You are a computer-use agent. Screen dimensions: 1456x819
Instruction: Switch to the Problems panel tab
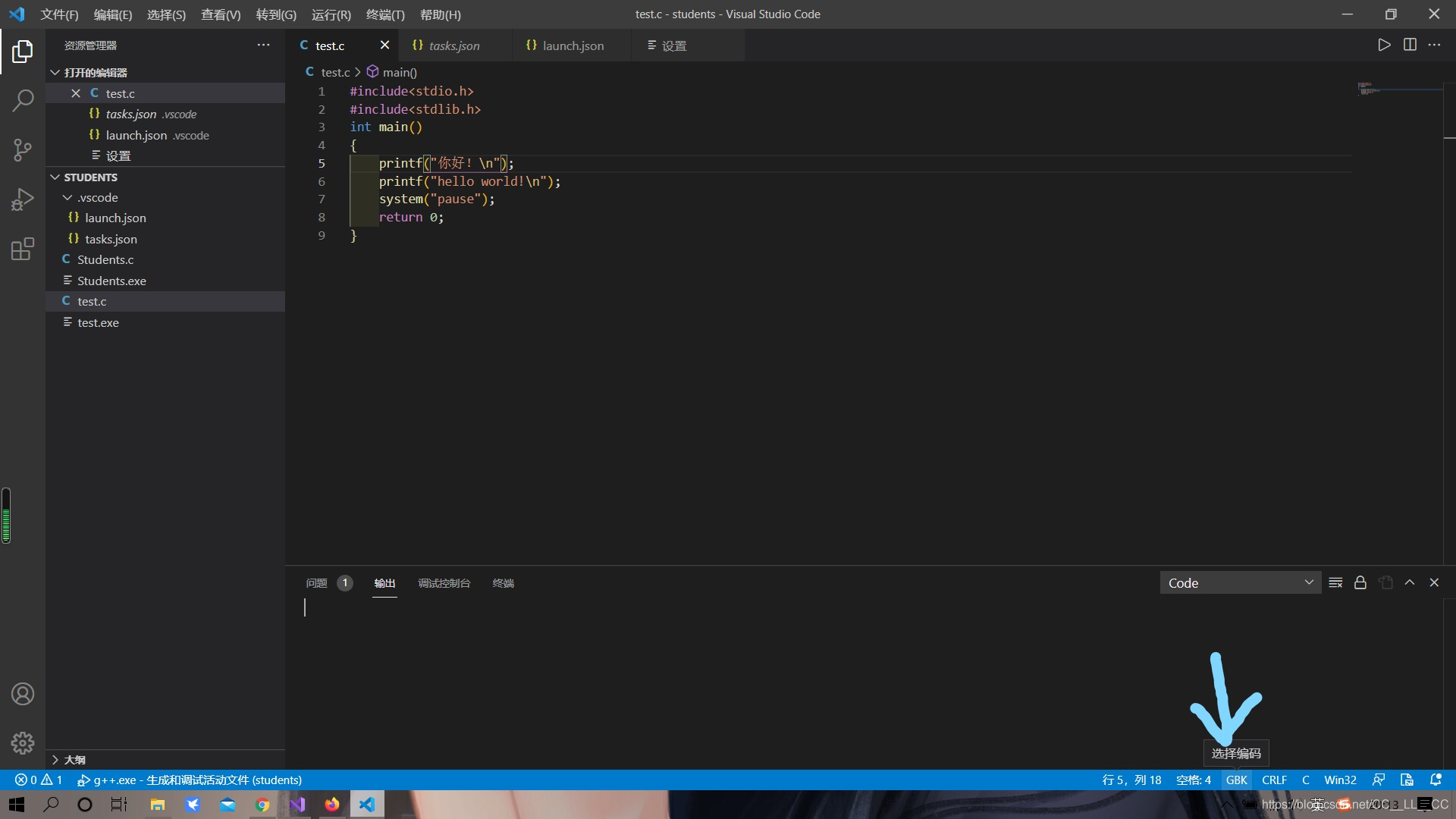[x=328, y=582]
